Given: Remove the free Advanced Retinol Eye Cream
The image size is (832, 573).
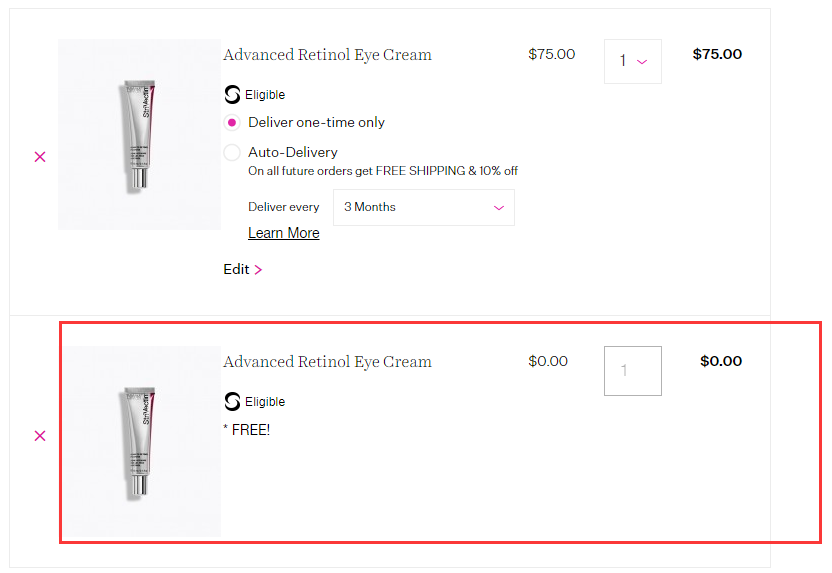Looking at the screenshot, I should pyautogui.click(x=40, y=436).
